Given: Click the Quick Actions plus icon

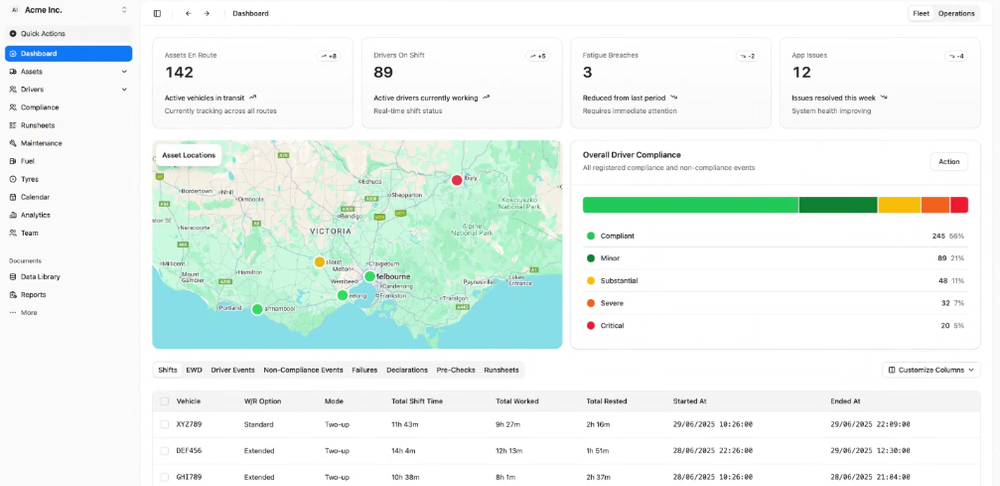Looking at the screenshot, I should point(13,33).
